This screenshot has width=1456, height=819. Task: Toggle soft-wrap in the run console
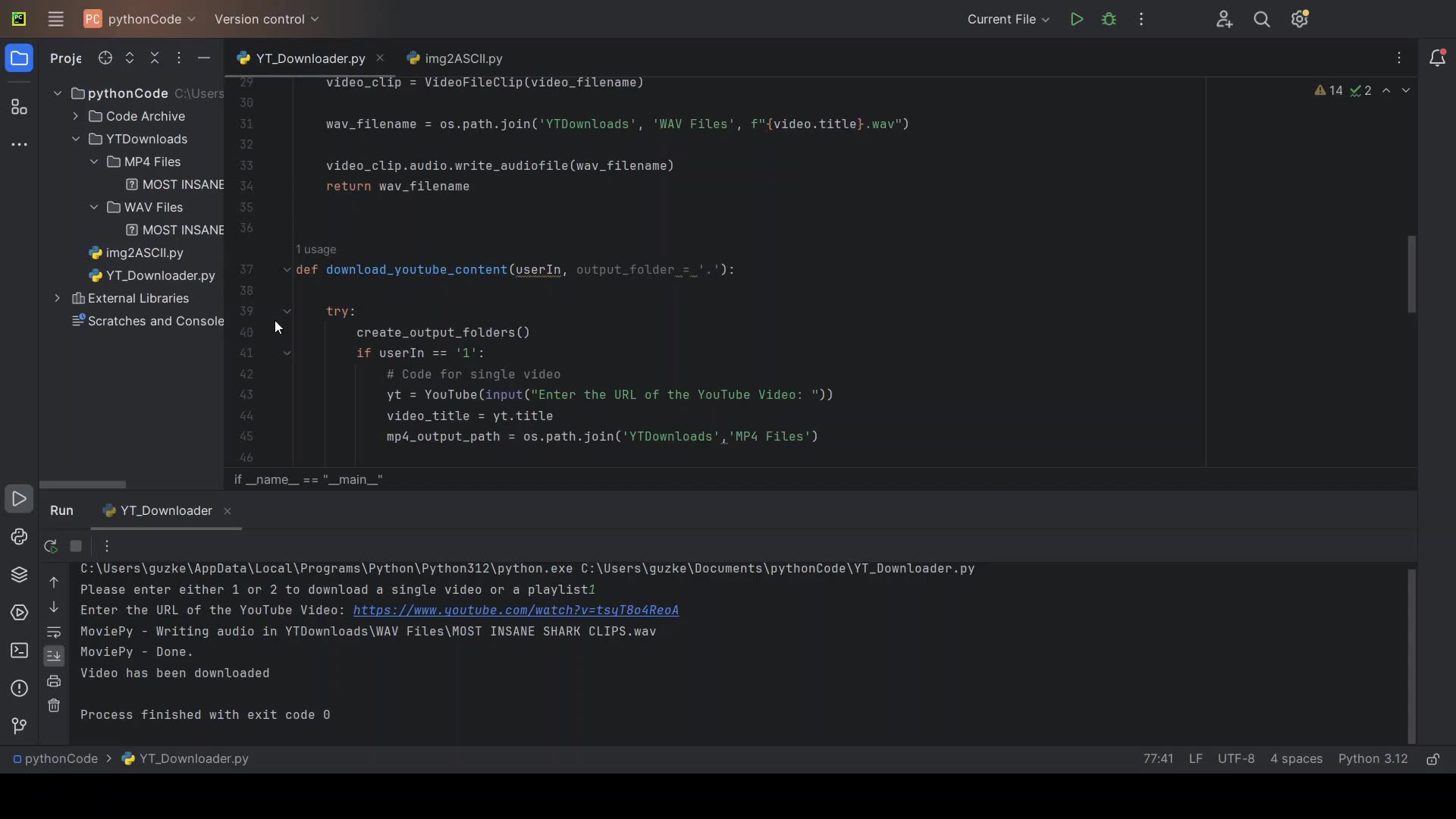pyautogui.click(x=54, y=632)
